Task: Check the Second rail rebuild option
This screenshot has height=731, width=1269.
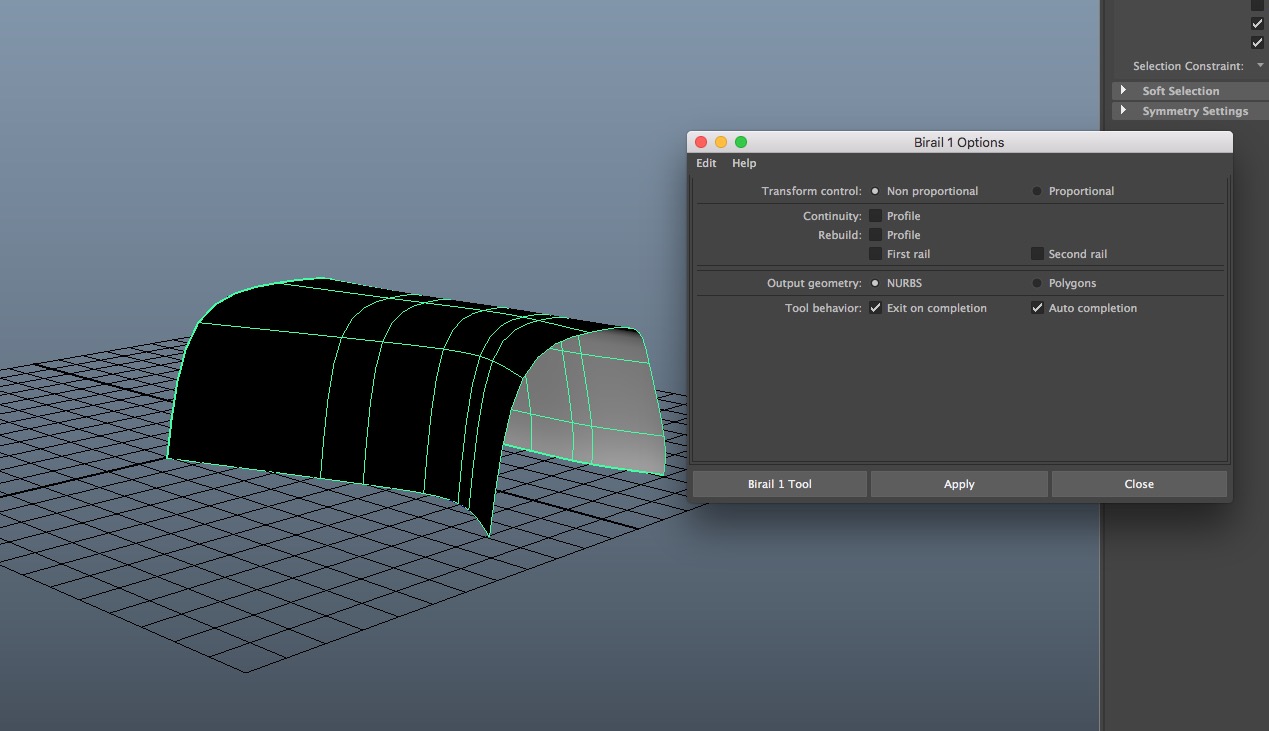Action: (x=1038, y=254)
